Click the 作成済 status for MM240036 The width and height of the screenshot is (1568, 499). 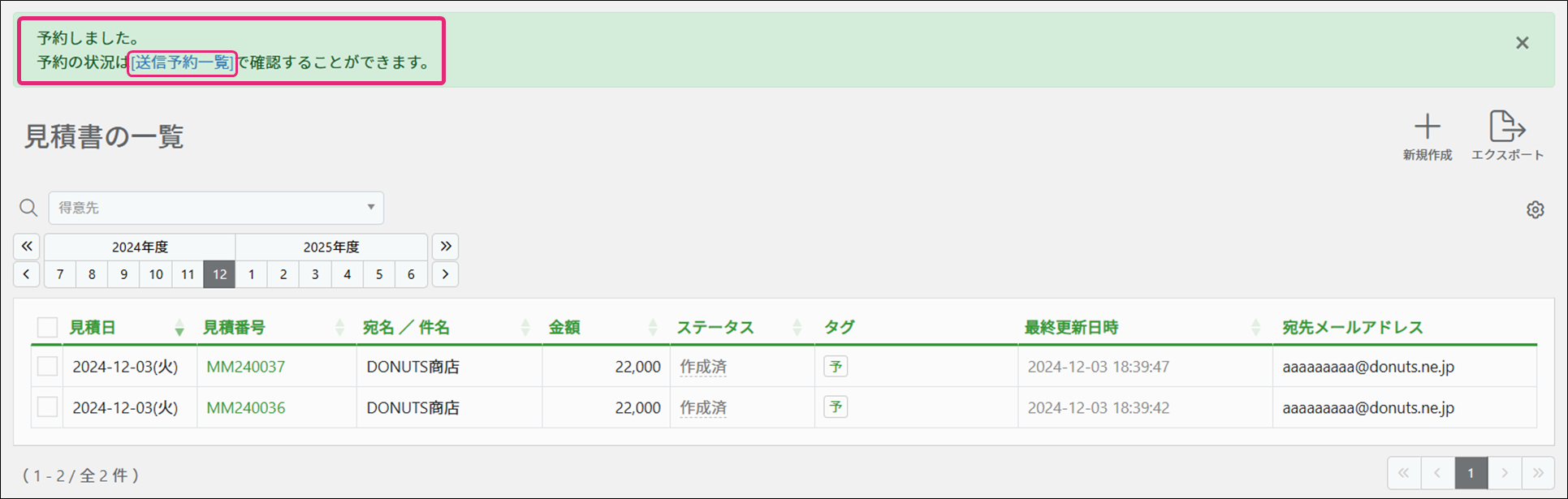(x=703, y=407)
